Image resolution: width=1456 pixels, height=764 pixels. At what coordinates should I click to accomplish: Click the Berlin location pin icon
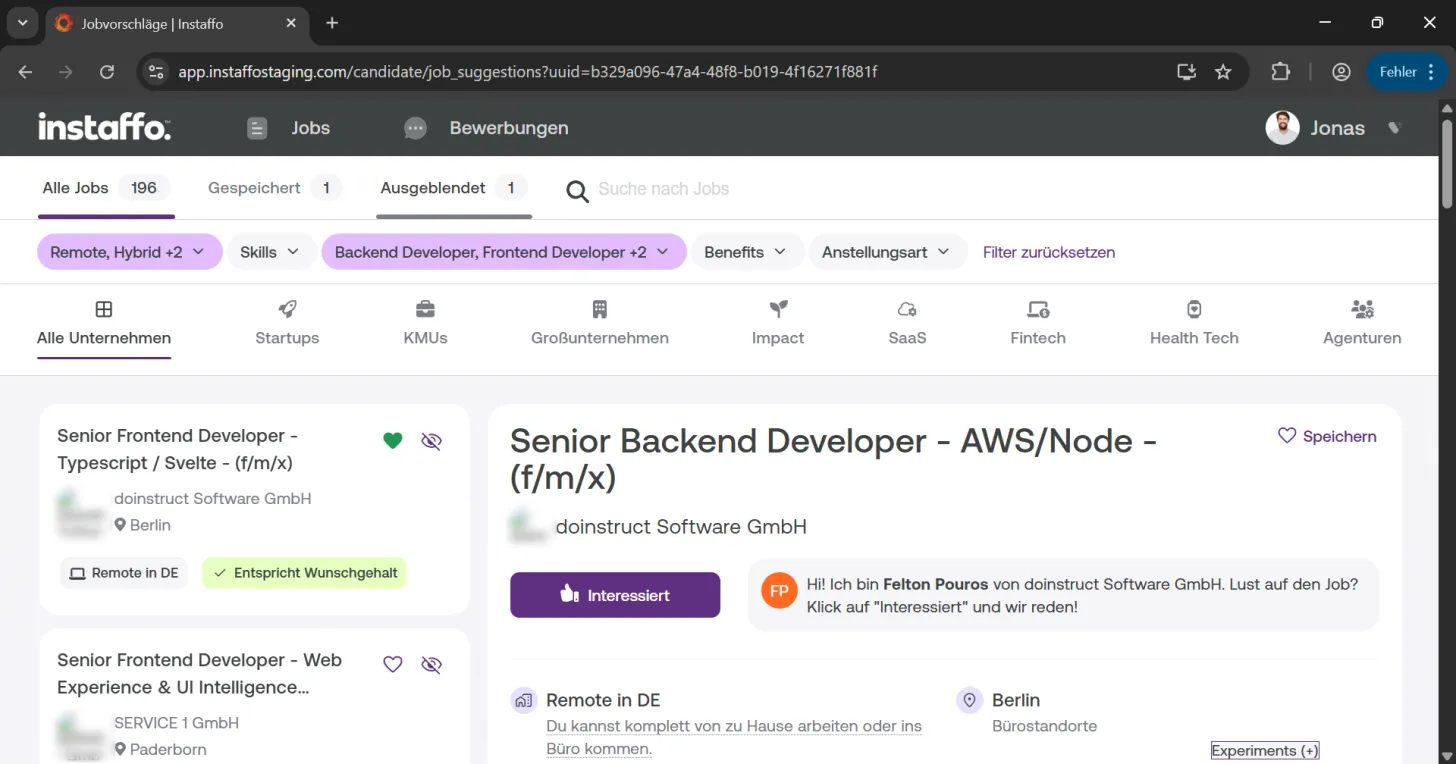(x=969, y=700)
